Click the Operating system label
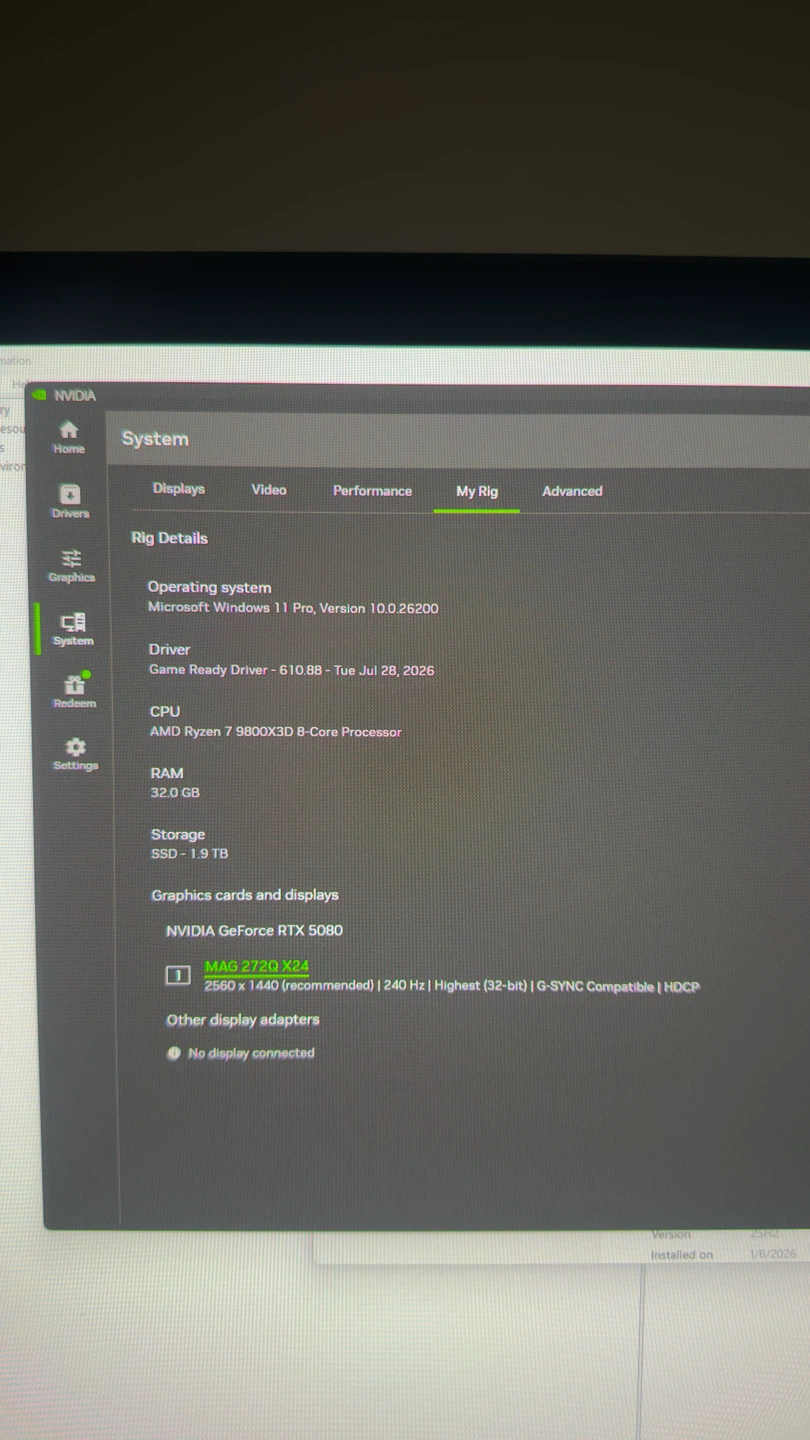Image resolution: width=810 pixels, height=1440 pixels. (210, 588)
